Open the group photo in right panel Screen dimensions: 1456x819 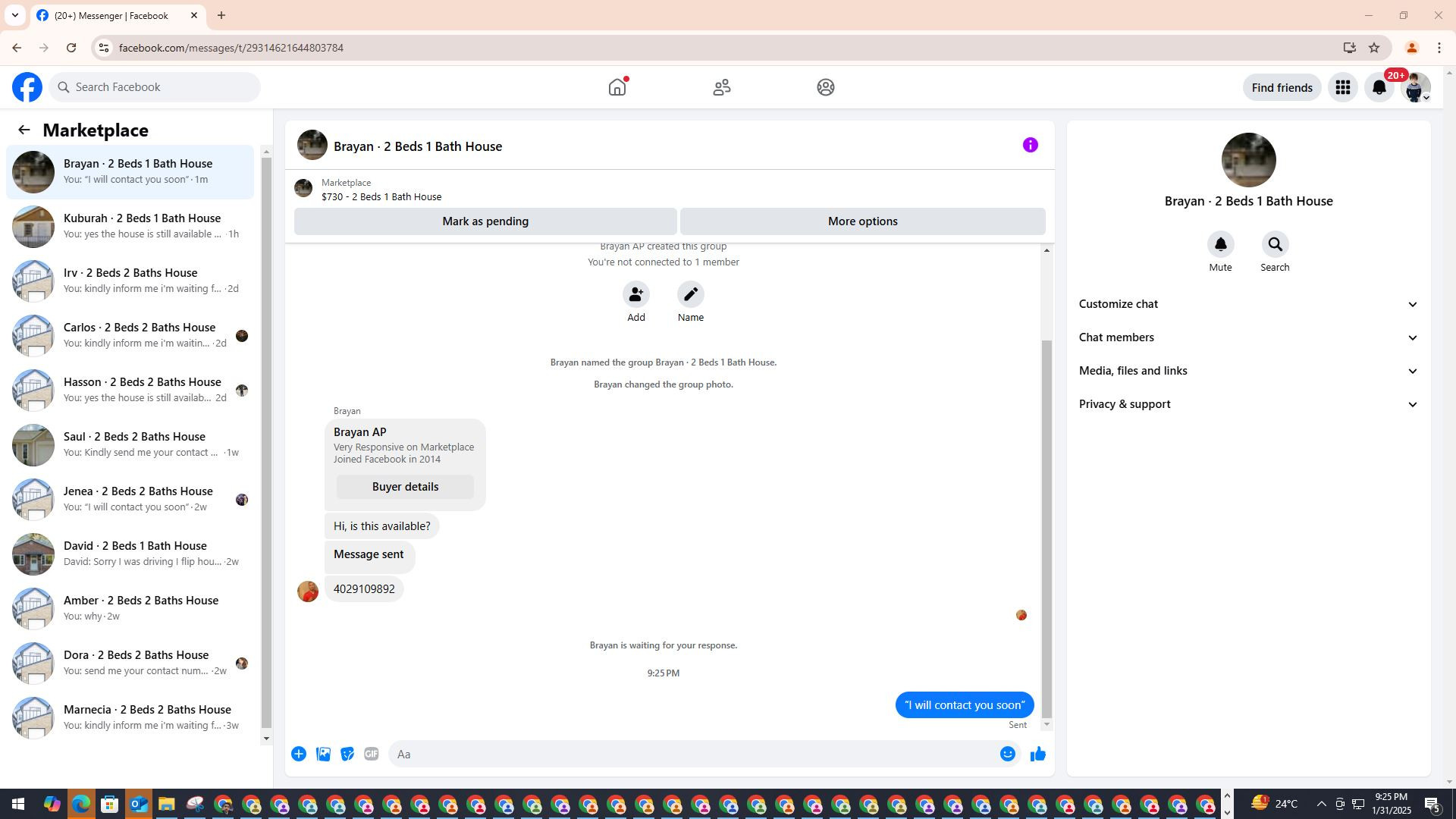(x=1248, y=160)
